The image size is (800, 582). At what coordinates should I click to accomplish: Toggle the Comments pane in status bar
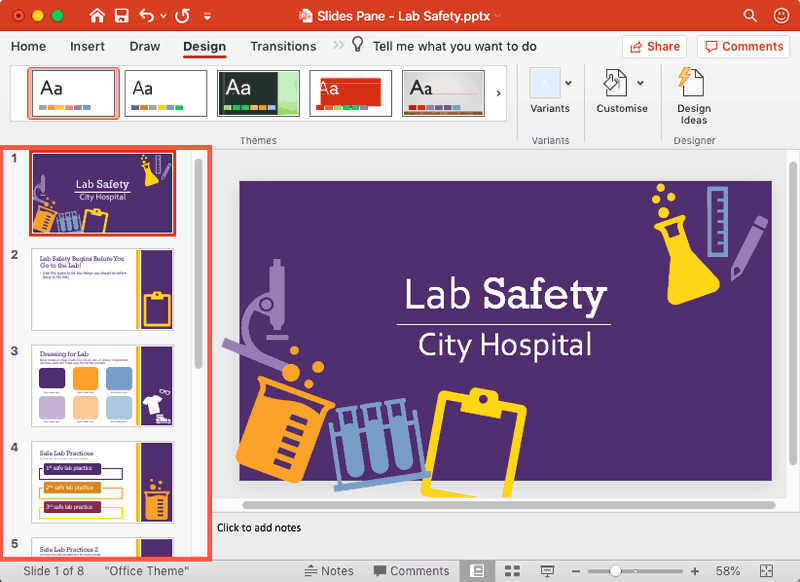[x=411, y=571]
